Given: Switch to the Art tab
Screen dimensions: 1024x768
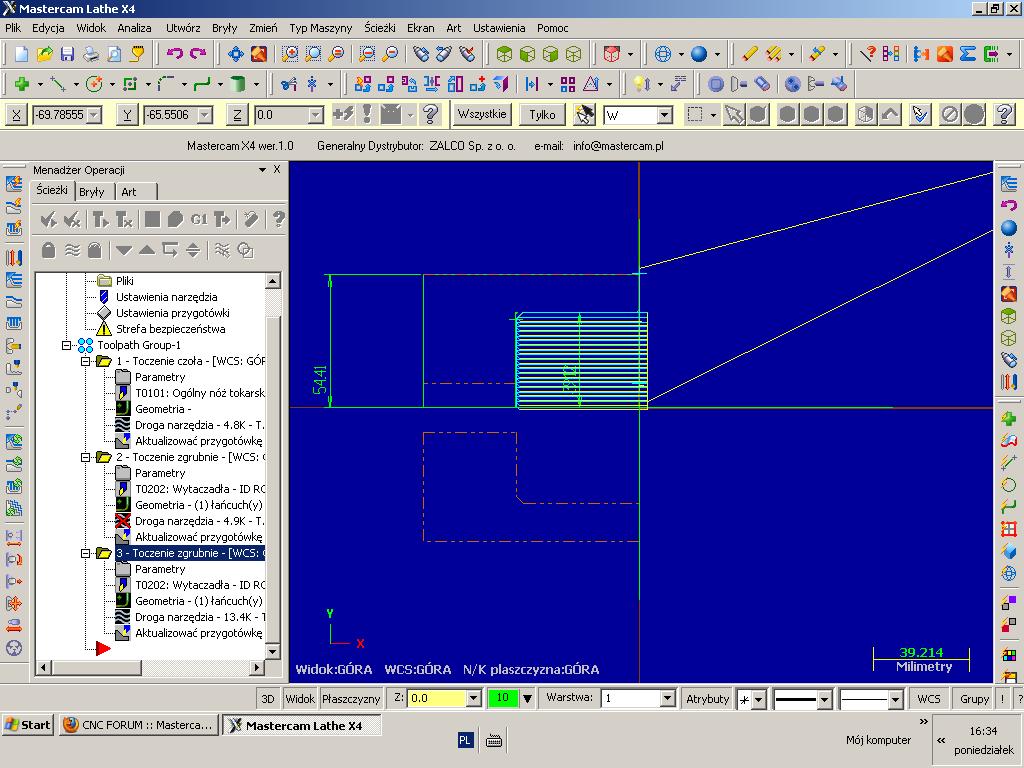Looking at the screenshot, I should tap(129, 192).
